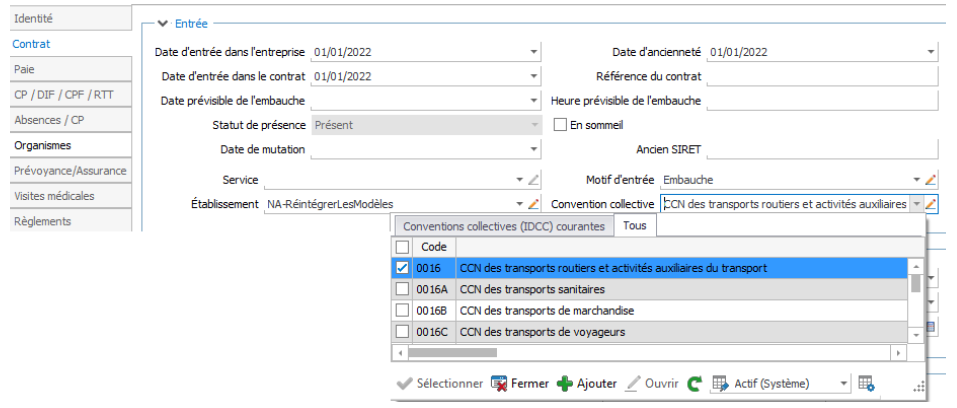
Task: Click the horizontal scrollbar of the conventions list
Action: point(648,352)
